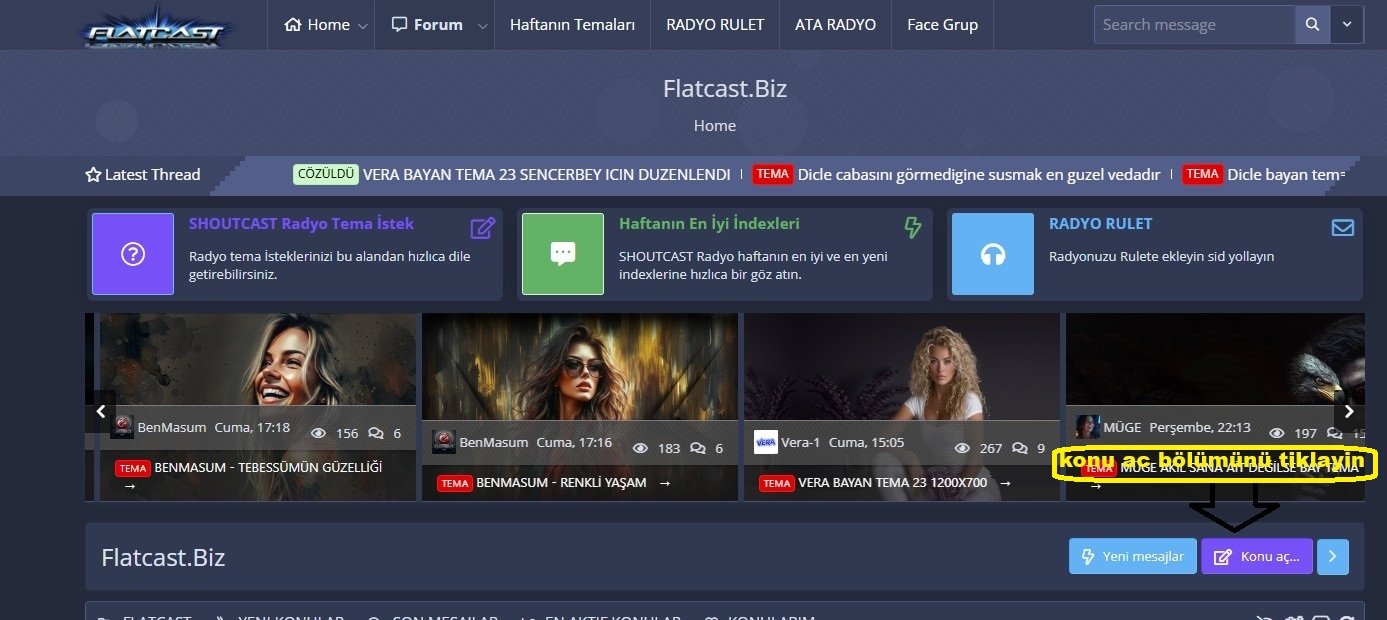
Task: Expand advanced search options chevron
Action: coord(1347,25)
